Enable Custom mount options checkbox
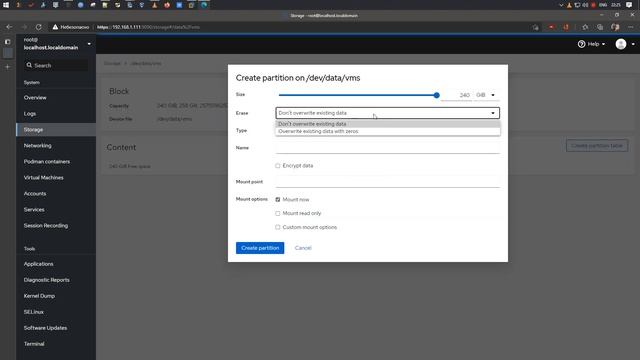Screen dimensions: 640x360 click(x=278, y=227)
